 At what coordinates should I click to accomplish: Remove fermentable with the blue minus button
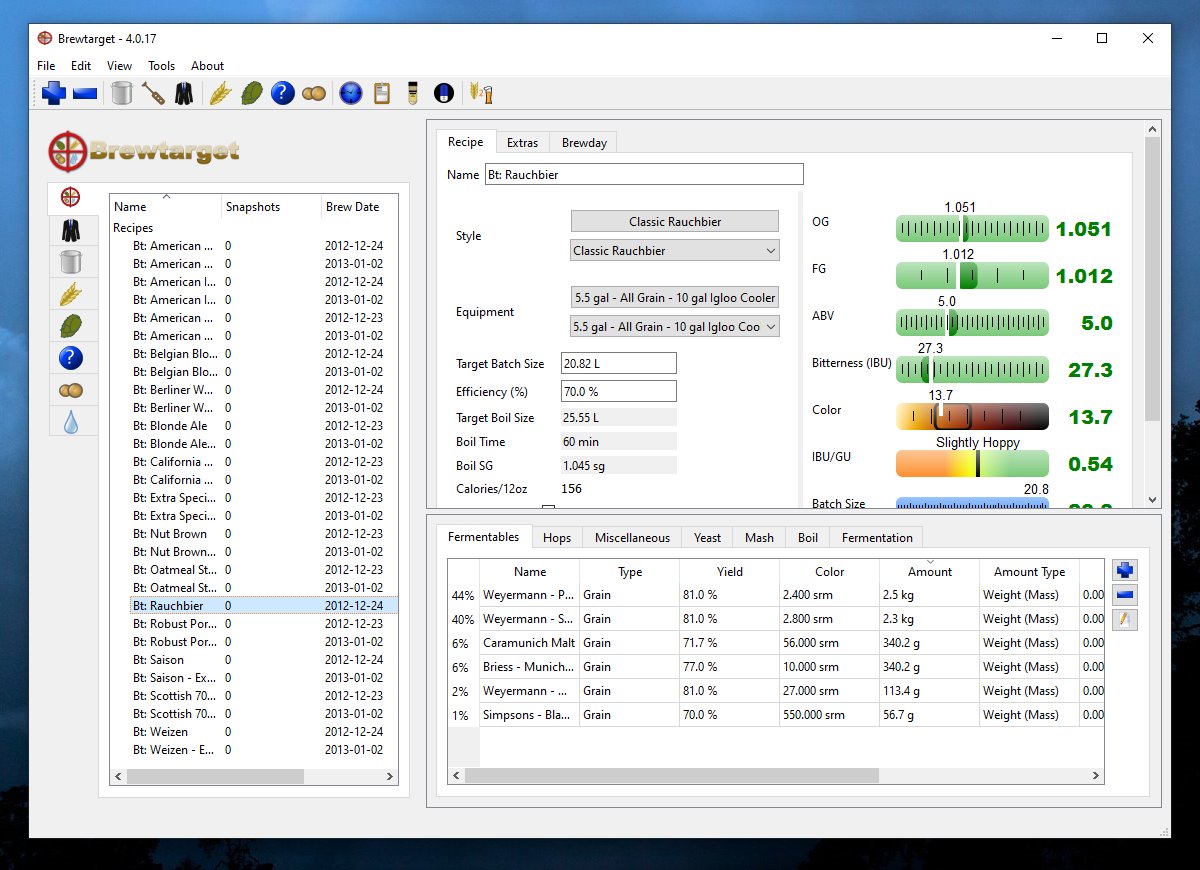(x=1125, y=595)
